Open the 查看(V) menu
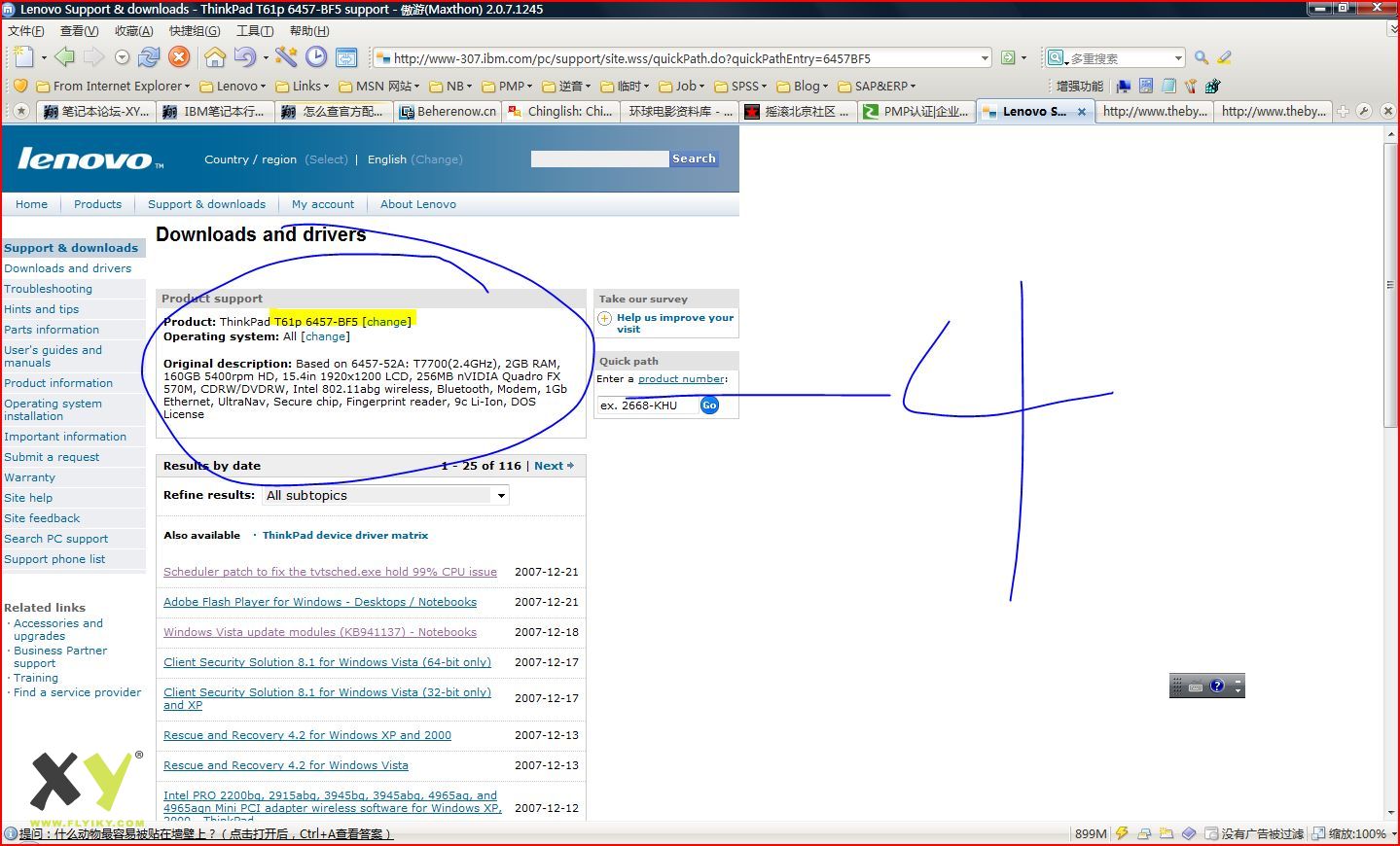Image resolution: width=1400 pixels, height=846 pixels. pos(80,30)
